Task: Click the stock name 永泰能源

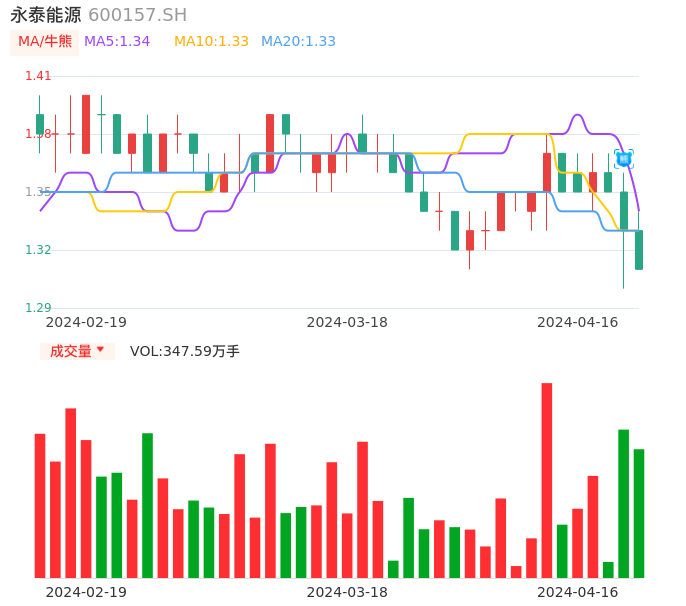Action: click(46, 15)
